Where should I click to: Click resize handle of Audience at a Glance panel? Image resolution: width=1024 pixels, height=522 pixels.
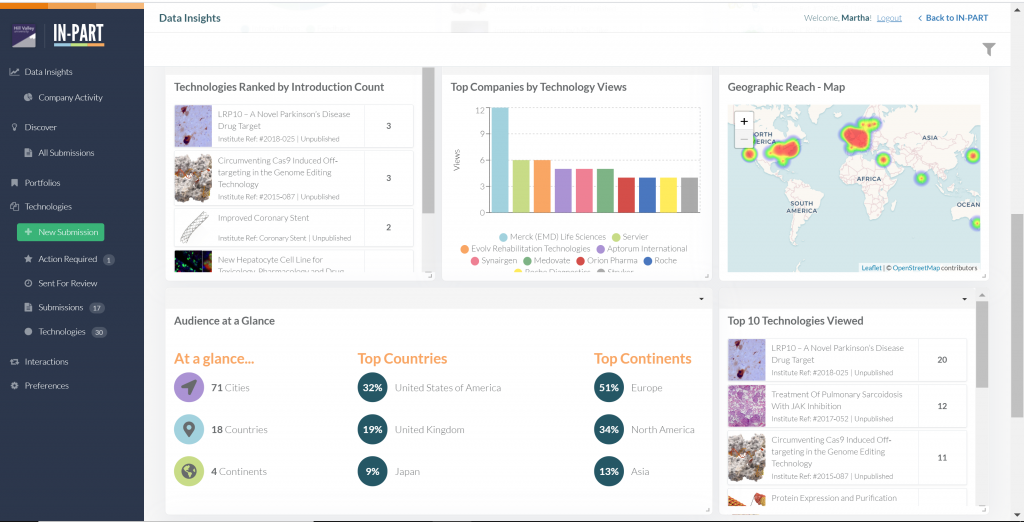point(707,510)
